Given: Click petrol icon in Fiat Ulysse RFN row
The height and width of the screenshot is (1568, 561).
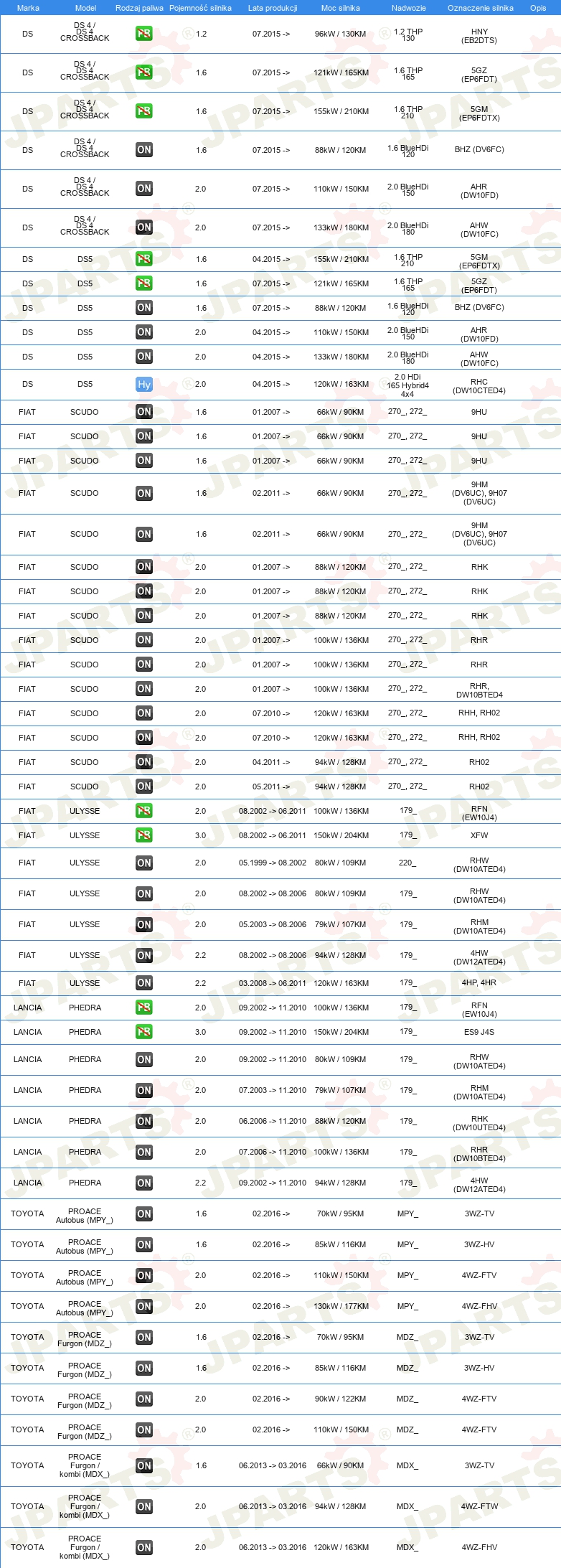Looking at the screenshot, I should (x=144, y=811).
